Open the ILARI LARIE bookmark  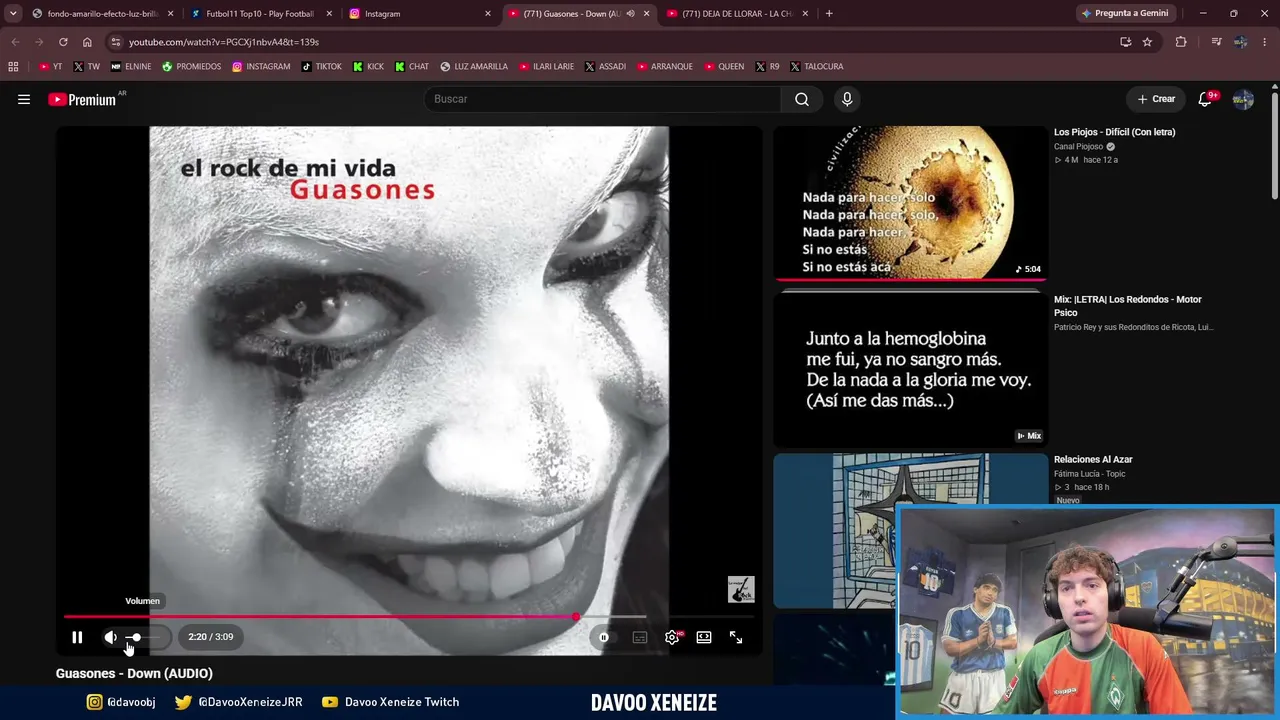tap(546, 66)
